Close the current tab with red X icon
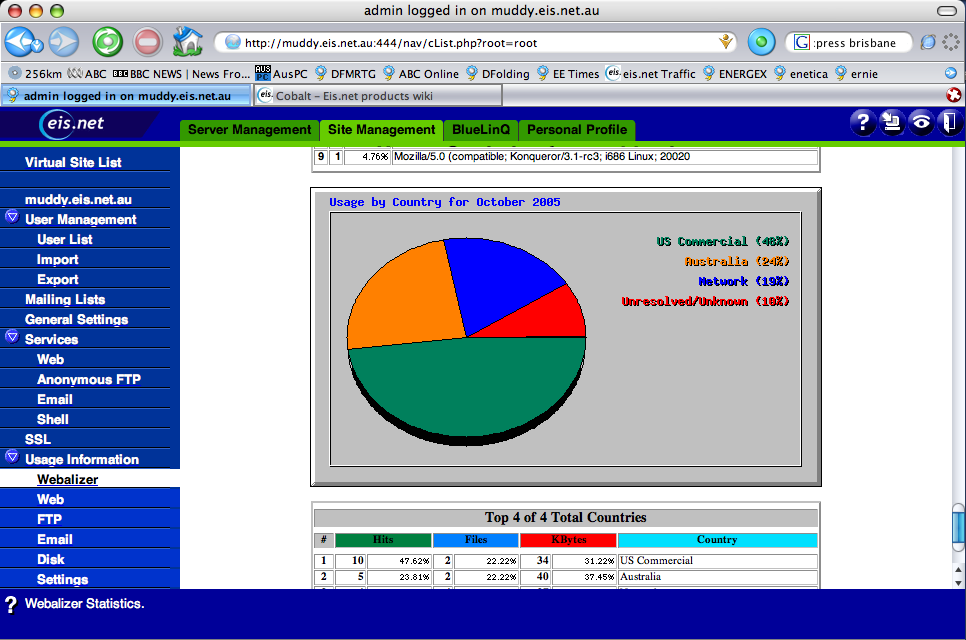This screenshot has width=966, height=640. click(954, 95)
